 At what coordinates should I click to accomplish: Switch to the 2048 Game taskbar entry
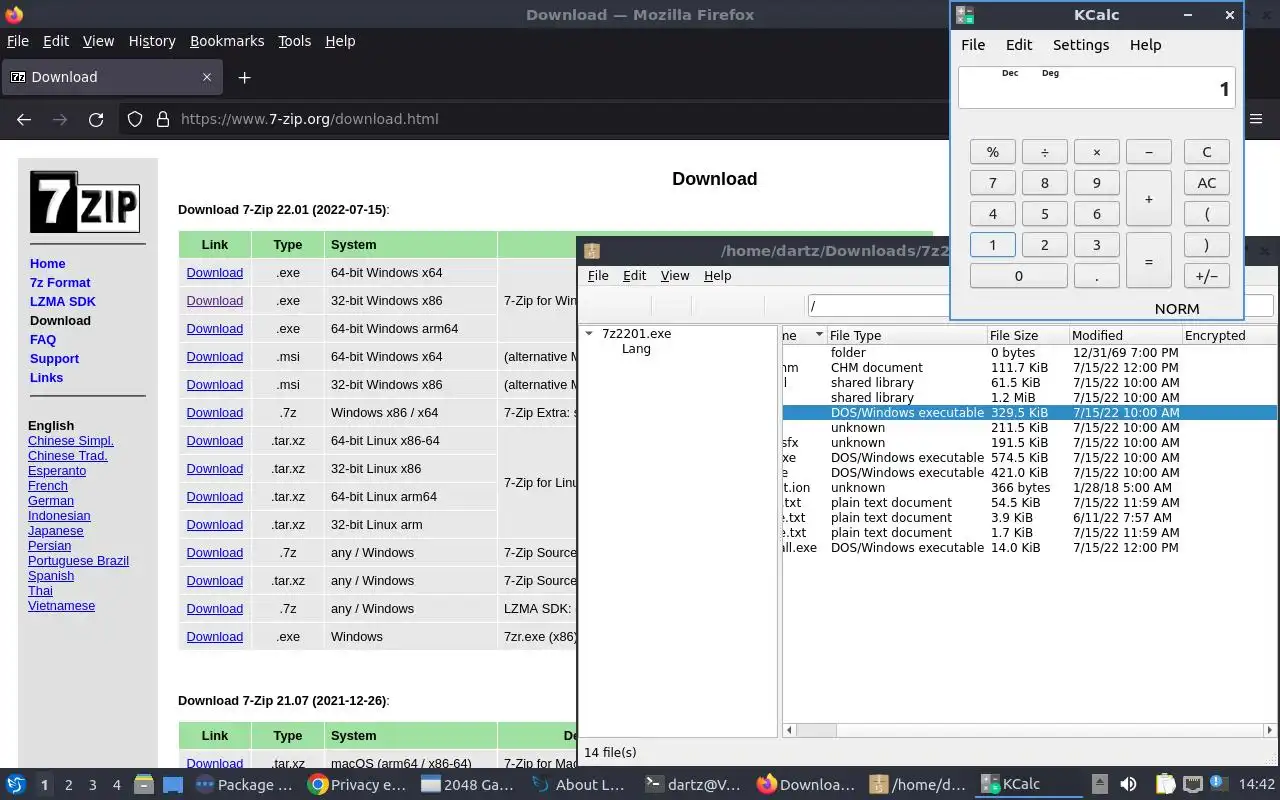[468, 784]
